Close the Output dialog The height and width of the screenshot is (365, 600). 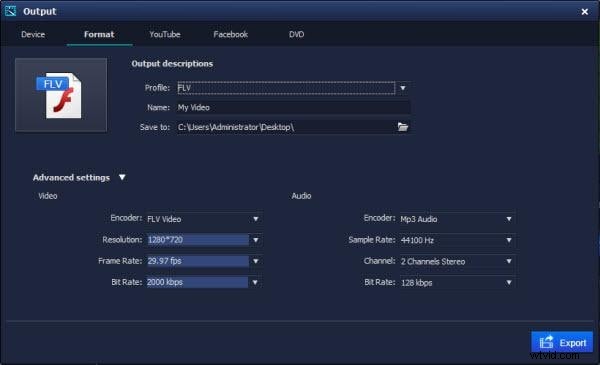pos(584,12)
